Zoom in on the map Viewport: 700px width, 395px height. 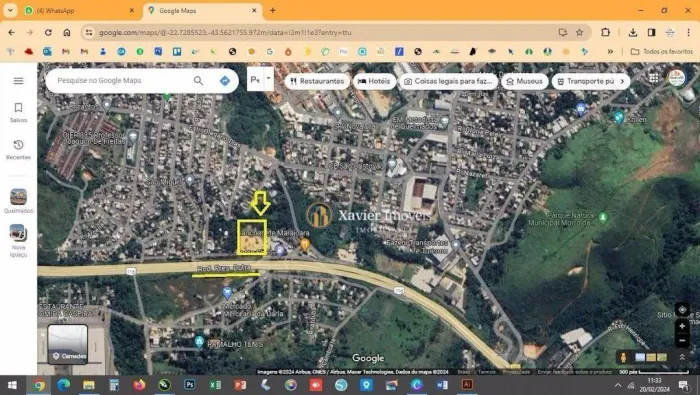click(682, 326)
